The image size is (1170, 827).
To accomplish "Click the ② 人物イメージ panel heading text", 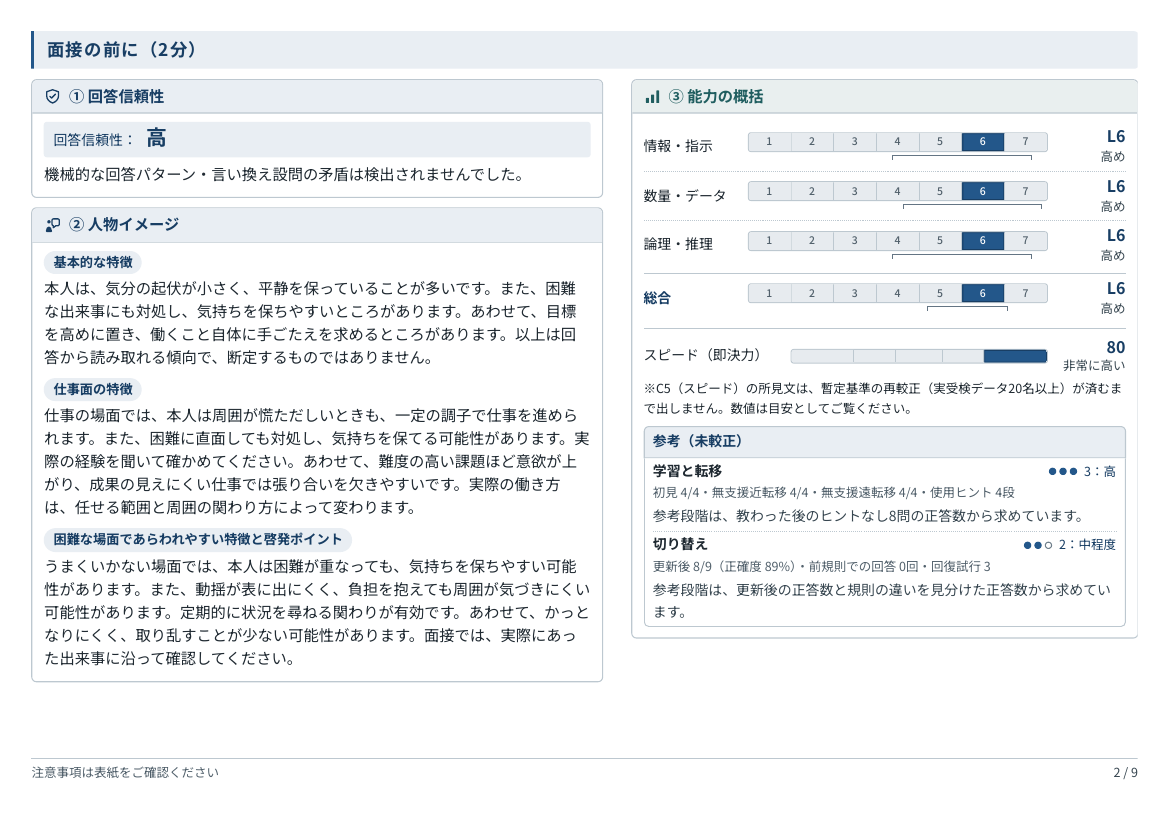I will (x=124, y=225).
